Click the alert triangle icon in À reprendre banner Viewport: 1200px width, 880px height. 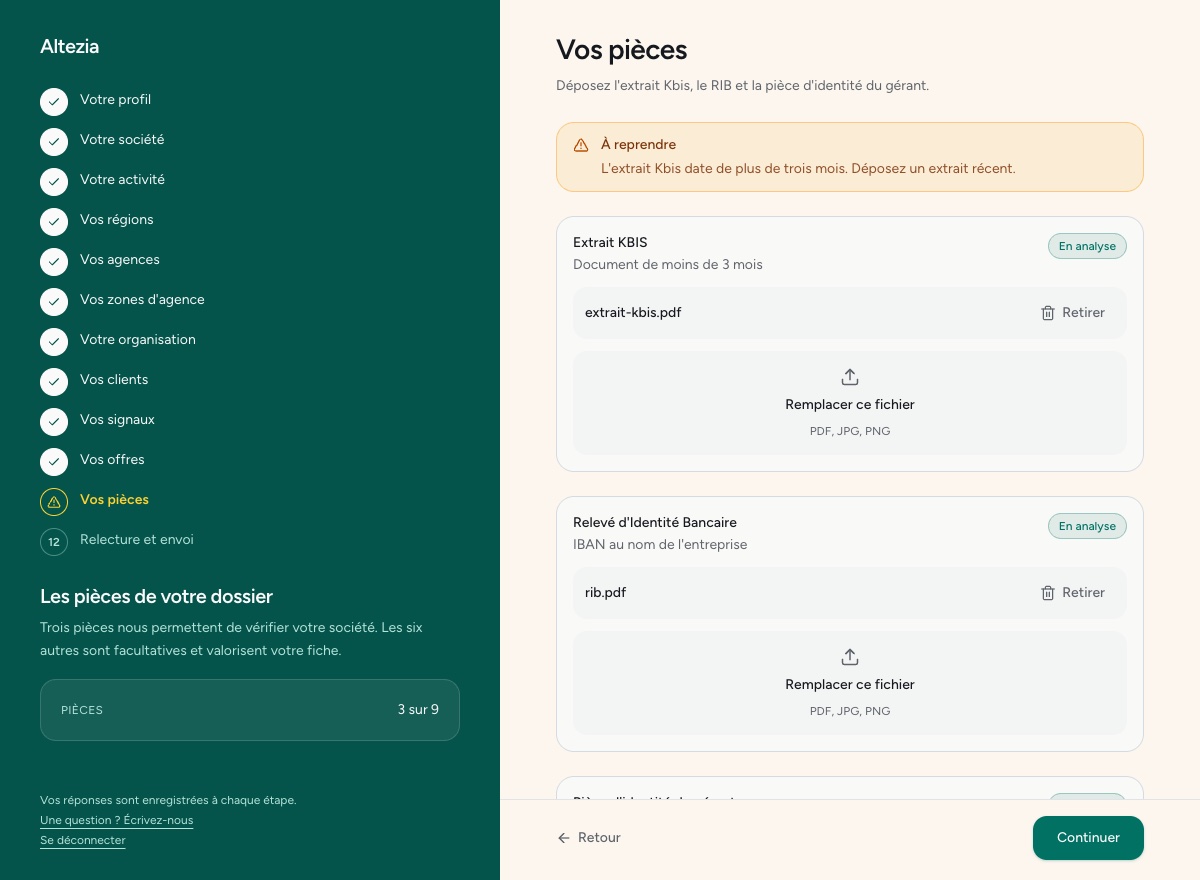581,145
